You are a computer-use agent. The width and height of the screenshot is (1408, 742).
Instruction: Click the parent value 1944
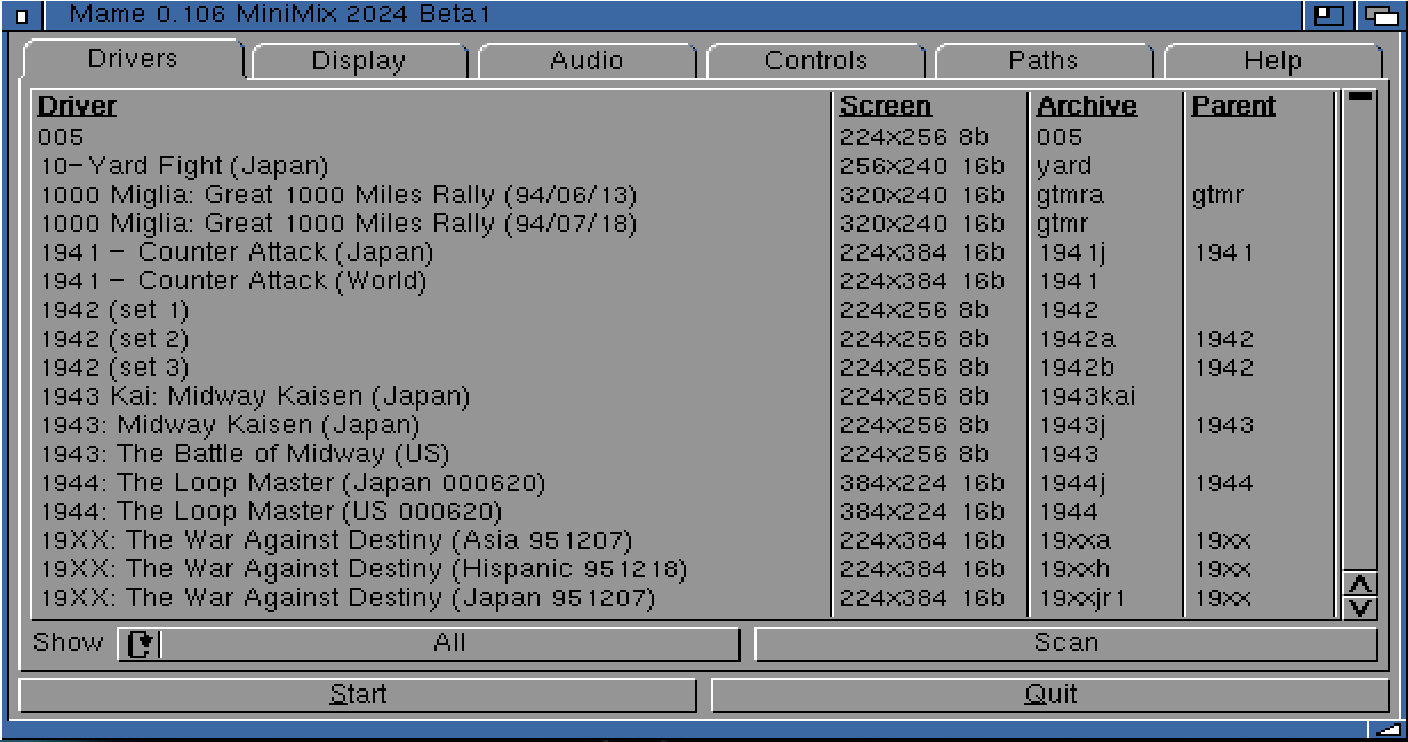(1225, 484)
